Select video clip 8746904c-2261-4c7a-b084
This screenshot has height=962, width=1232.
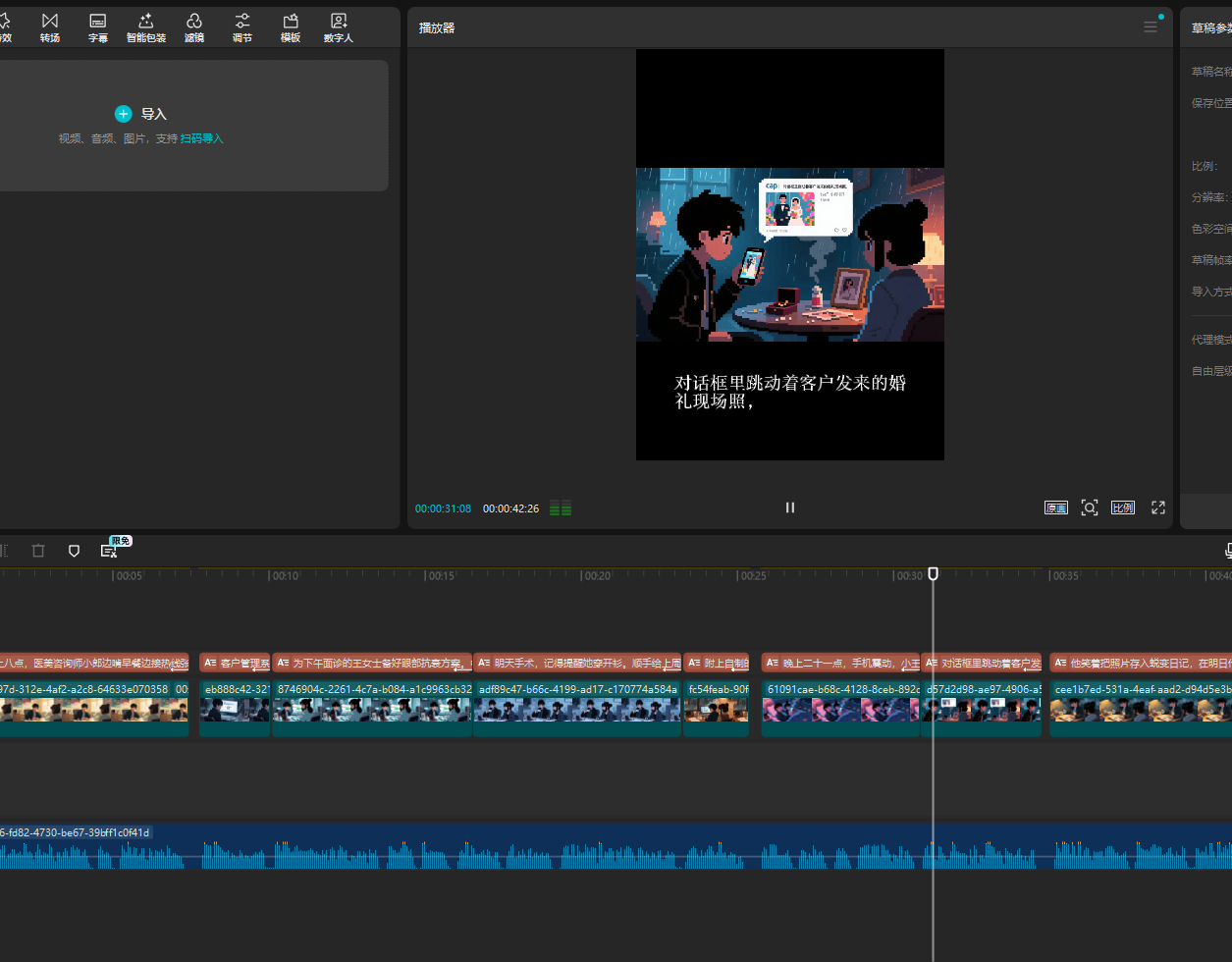point(372,709)
